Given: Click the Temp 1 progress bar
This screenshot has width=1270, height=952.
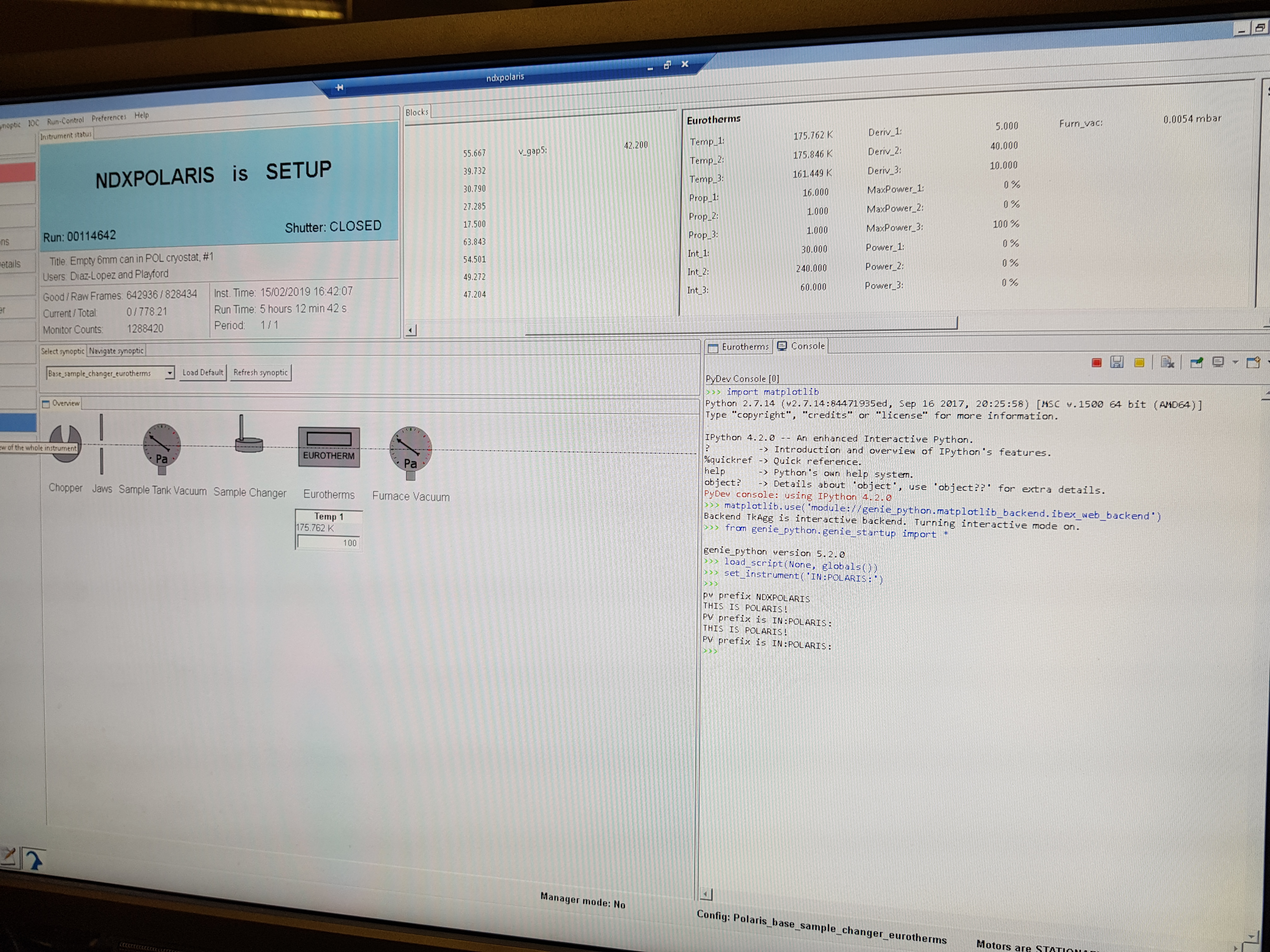Looking at the screenshot, I should pos(329,542).
